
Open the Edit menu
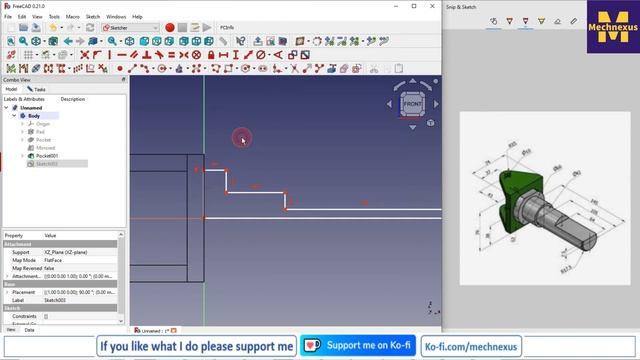click(x=22, y=17)
